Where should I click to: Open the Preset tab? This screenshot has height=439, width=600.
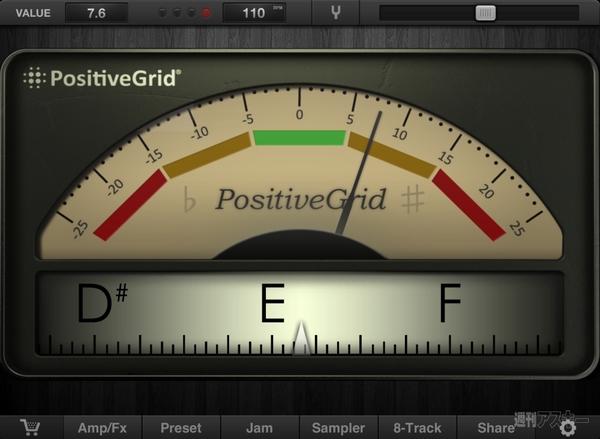coord(181,428)
